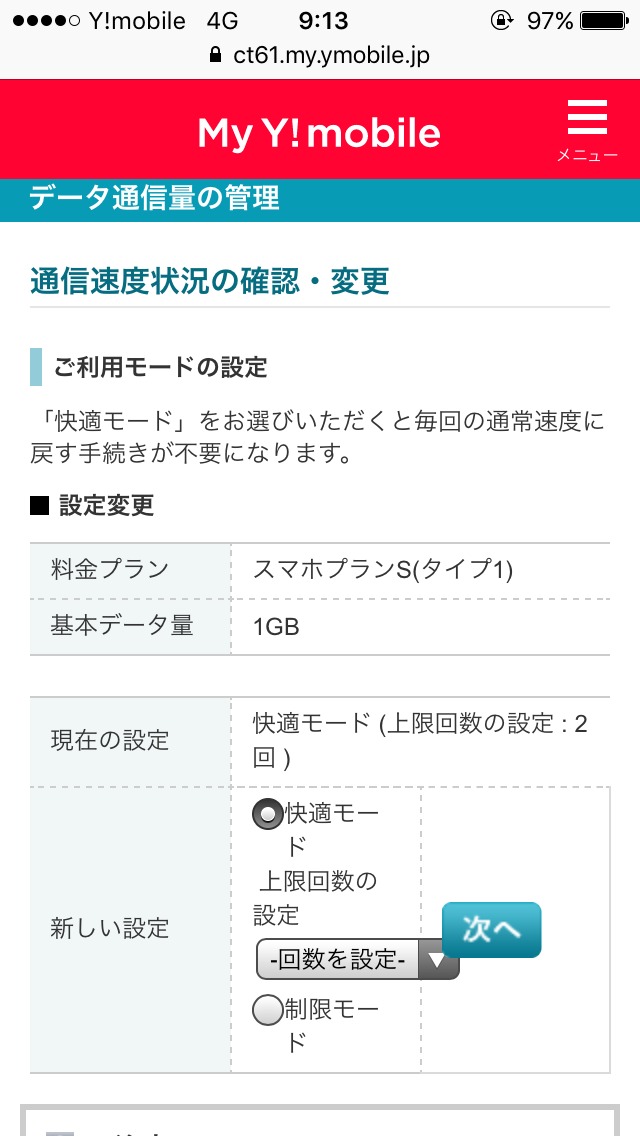Tap the メニュー label under the hamburger

(x=587, y=155)
